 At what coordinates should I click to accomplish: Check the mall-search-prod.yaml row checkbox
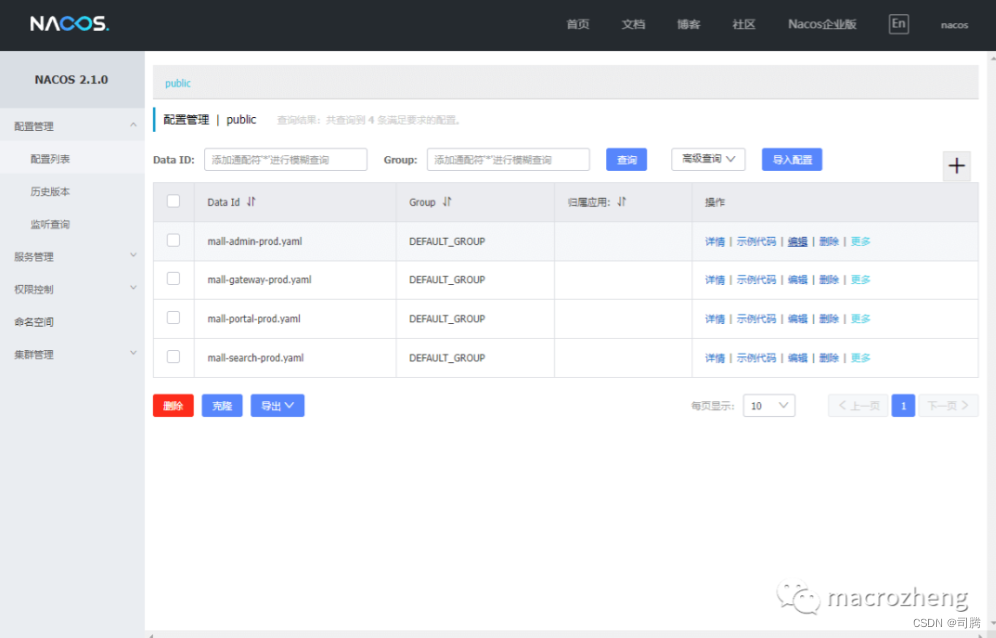coord(173,357)
